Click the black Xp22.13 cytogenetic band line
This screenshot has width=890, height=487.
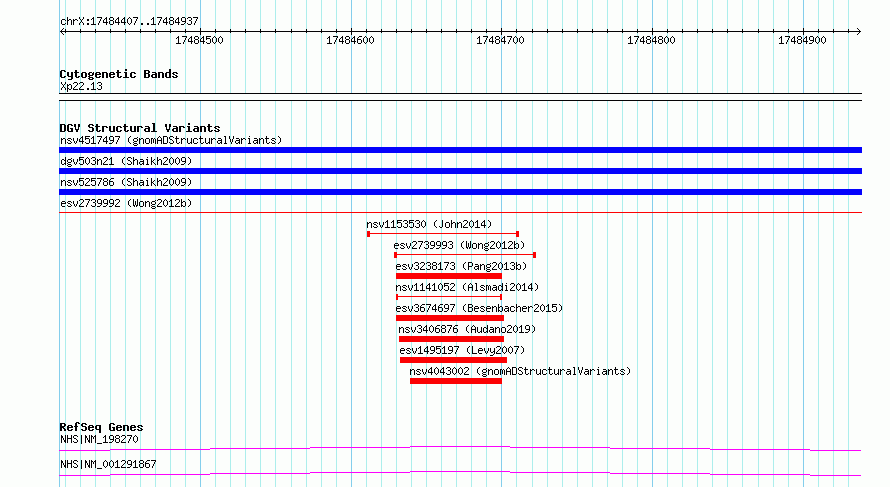coord(460,97)
